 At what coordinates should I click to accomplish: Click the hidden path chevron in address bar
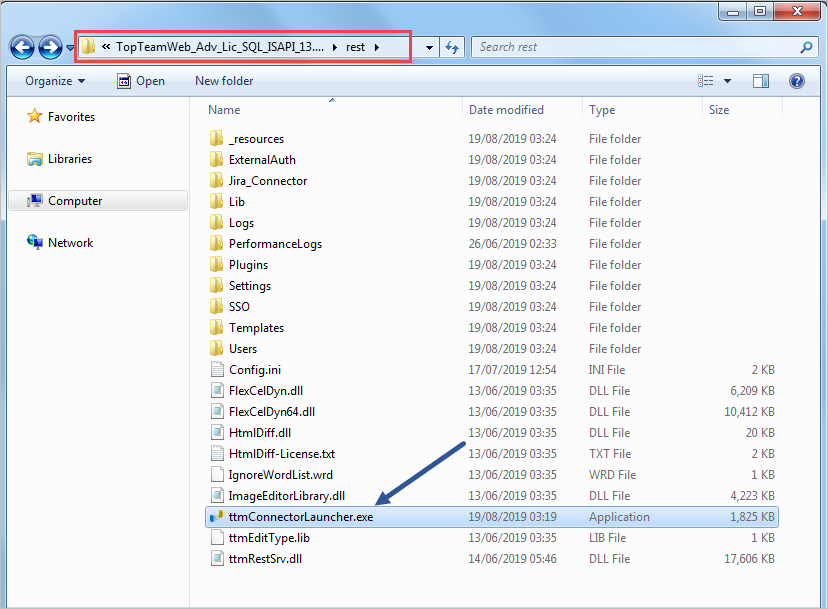pyautogui.click(x=106, y=46)
